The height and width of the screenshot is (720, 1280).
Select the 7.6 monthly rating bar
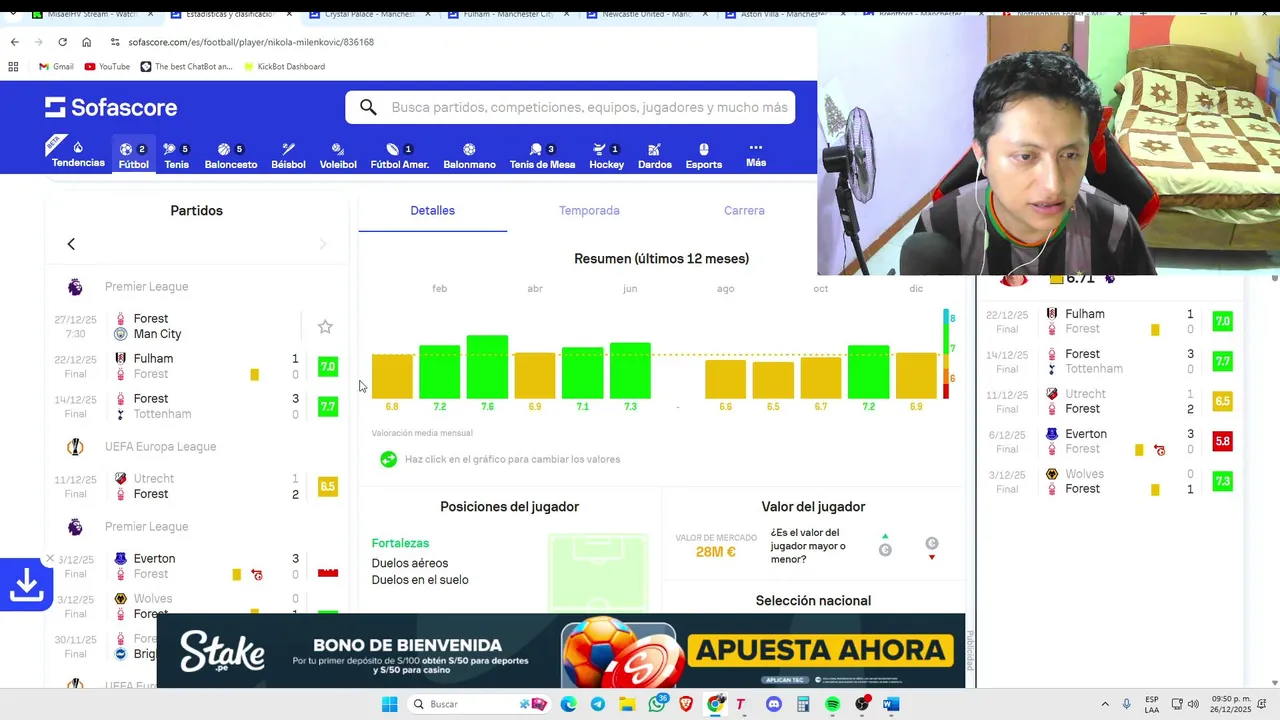tap(487, 367)
